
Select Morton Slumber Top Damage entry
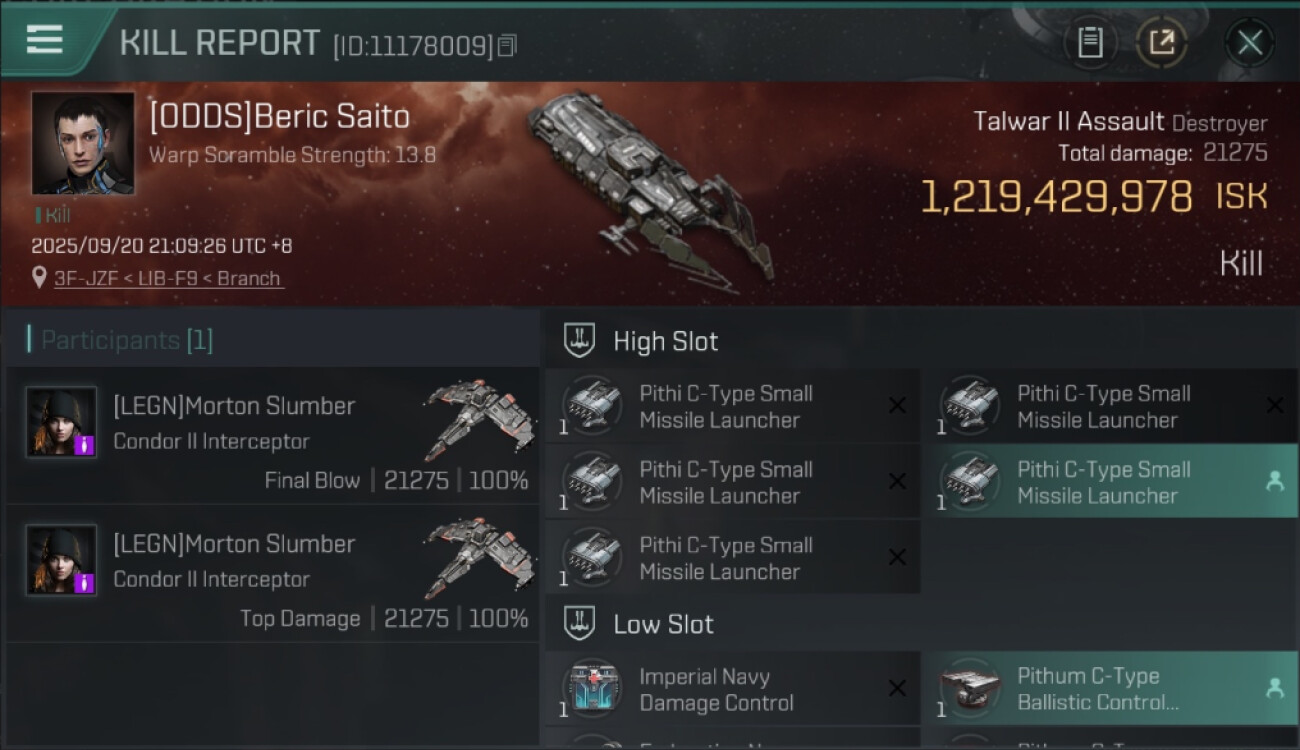[272, 573]
